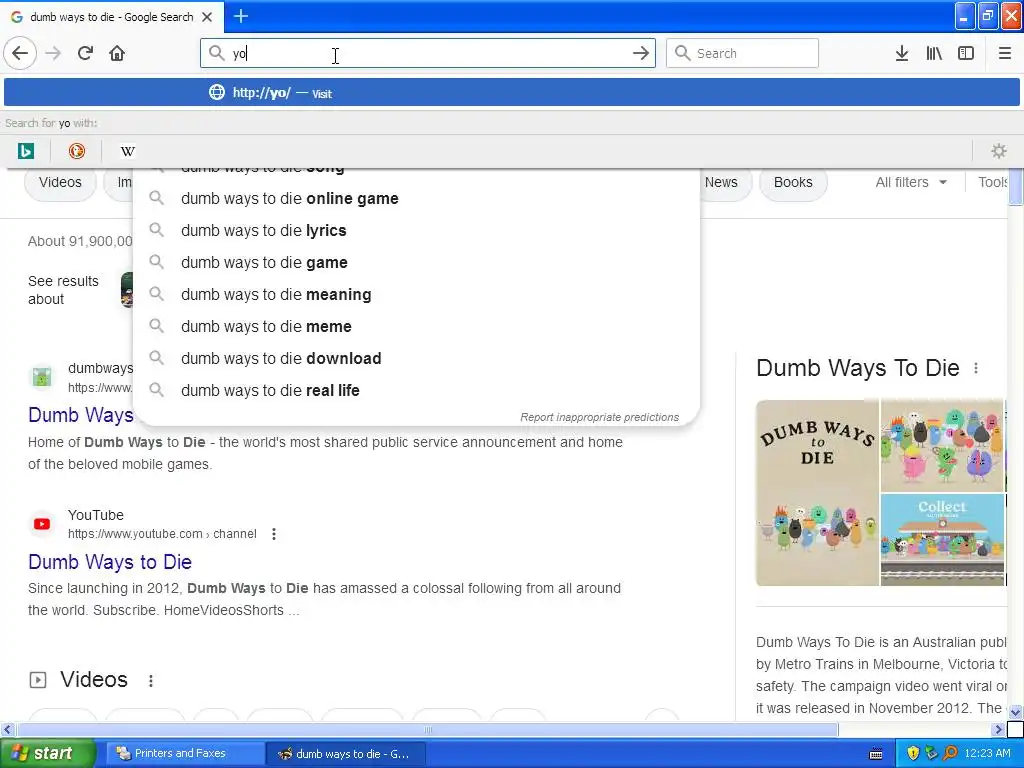
Task: Click Report inappropriate predictions link
Action: [x=600, y=417]
